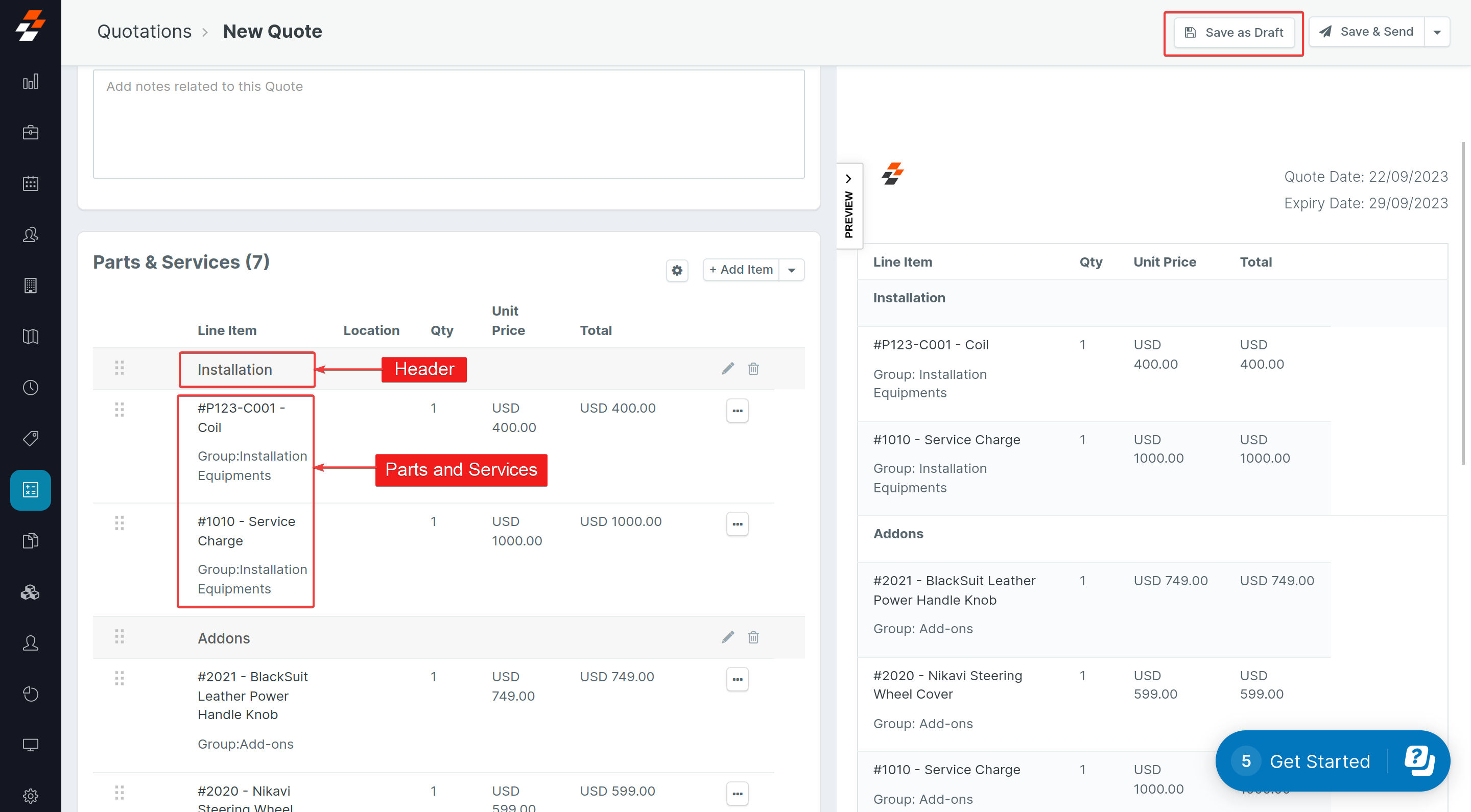Expand the Add Item dropdown arrow

click(792, 270)
